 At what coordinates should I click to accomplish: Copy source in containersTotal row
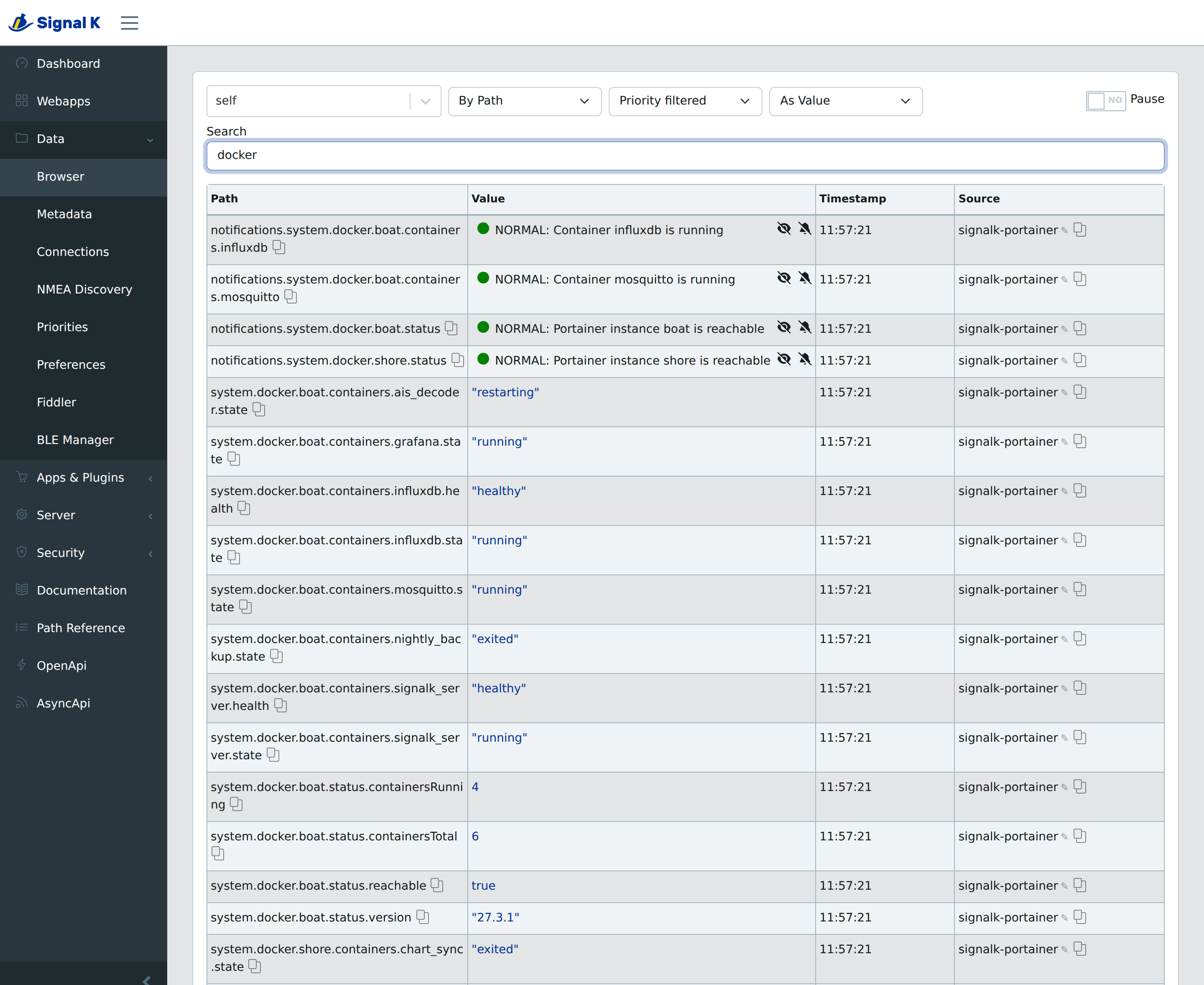click(x=1080, y=836)
